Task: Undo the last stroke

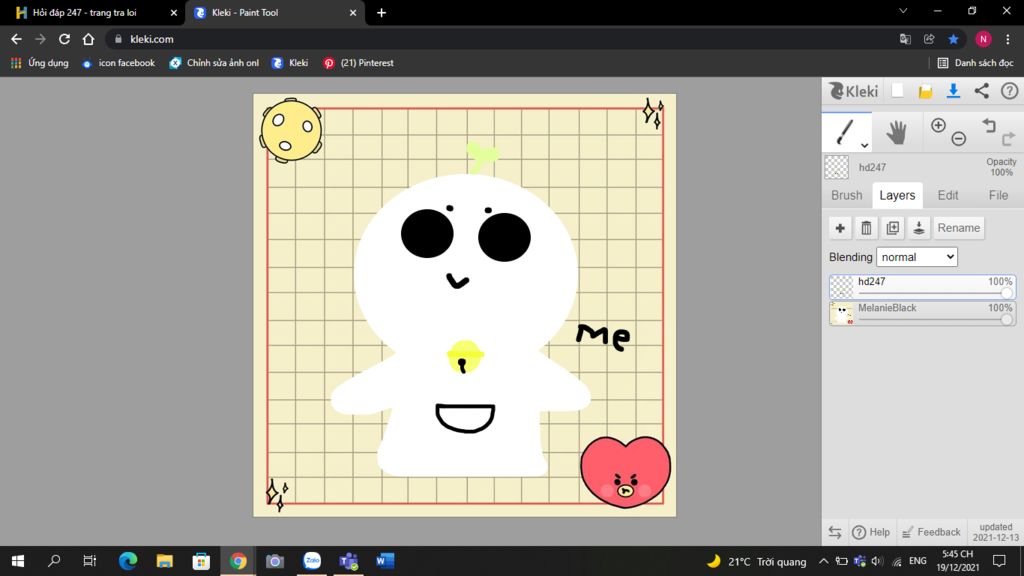Action: pyautogui.click(x=989, y=125)
